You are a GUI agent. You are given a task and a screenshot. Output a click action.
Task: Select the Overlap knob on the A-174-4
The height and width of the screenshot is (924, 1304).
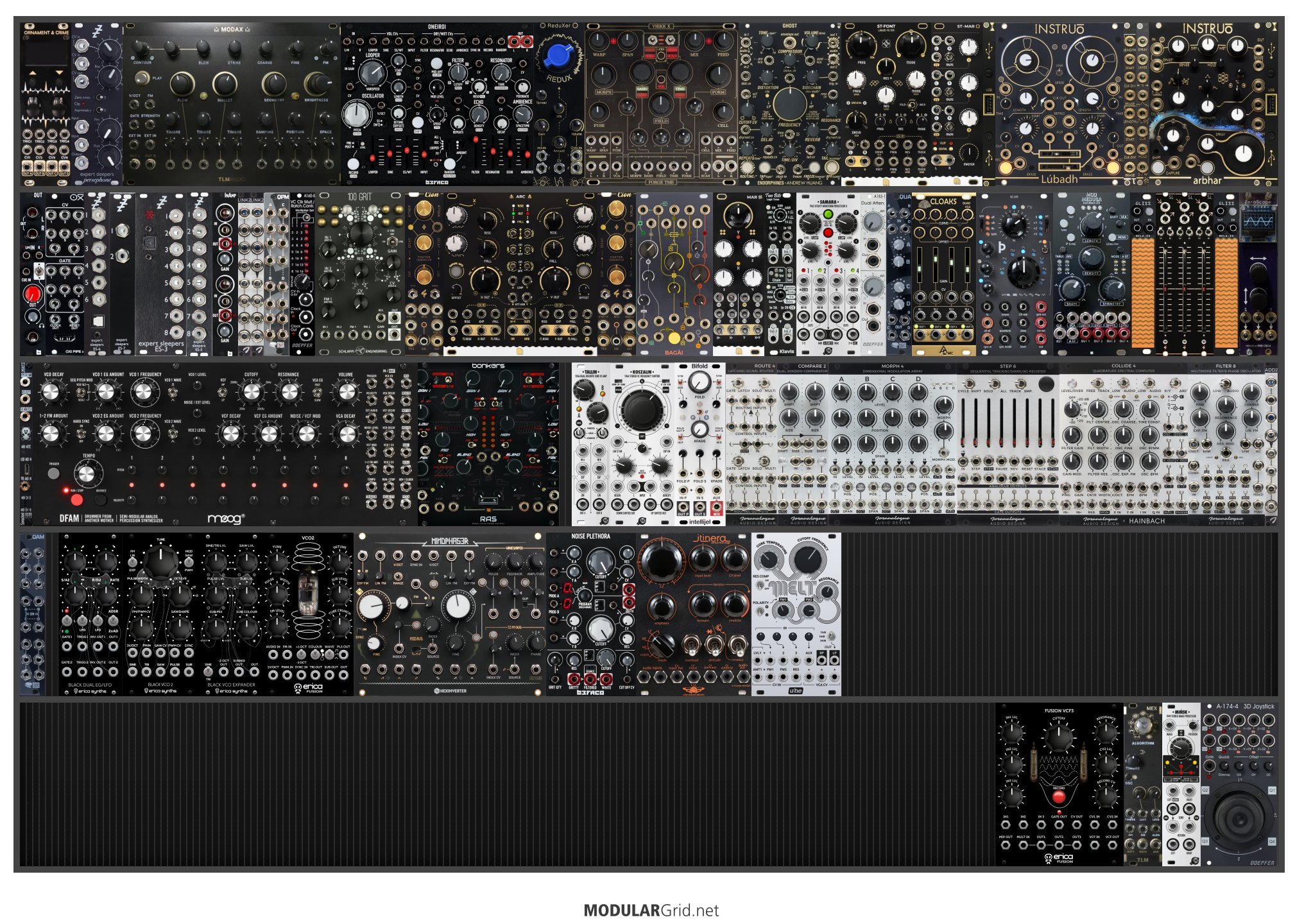pyautogui.click(x=1223, y=766)
